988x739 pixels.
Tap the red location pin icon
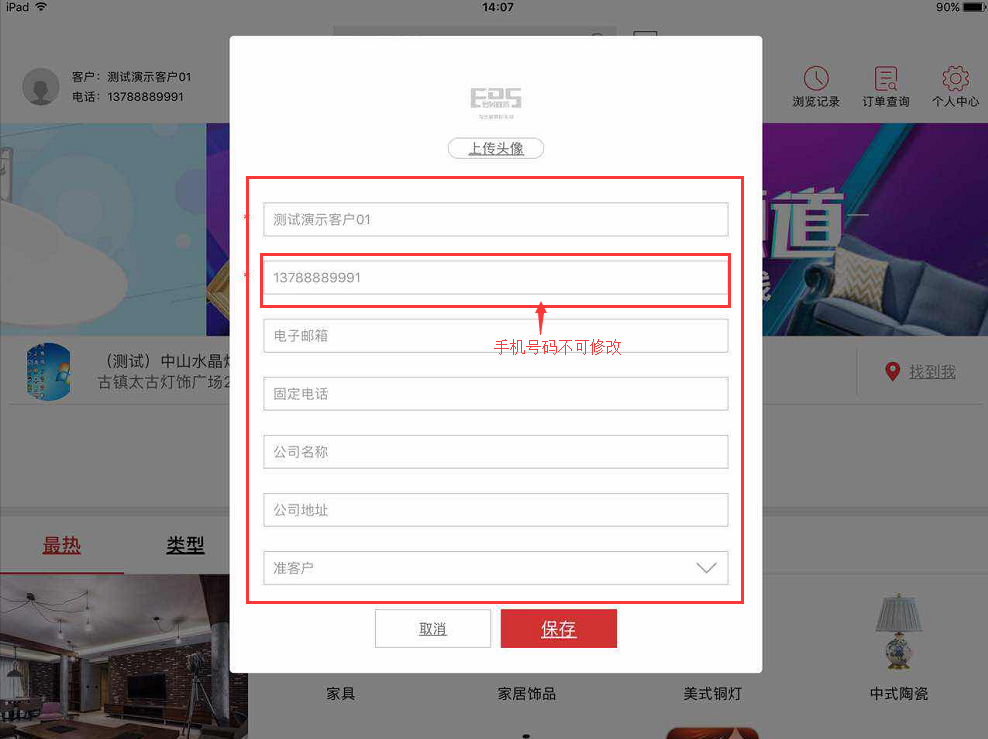[892, 372]
